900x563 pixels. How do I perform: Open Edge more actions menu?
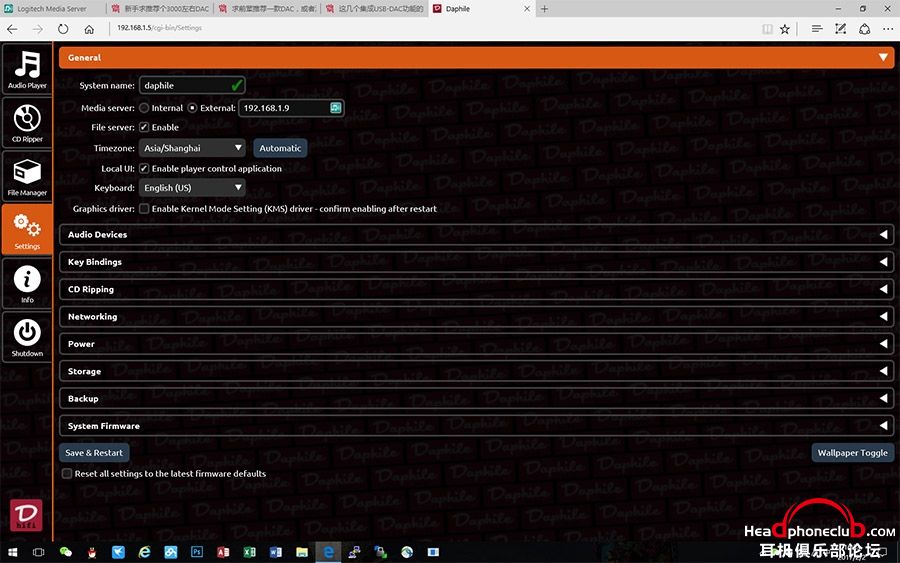point(888,29)
